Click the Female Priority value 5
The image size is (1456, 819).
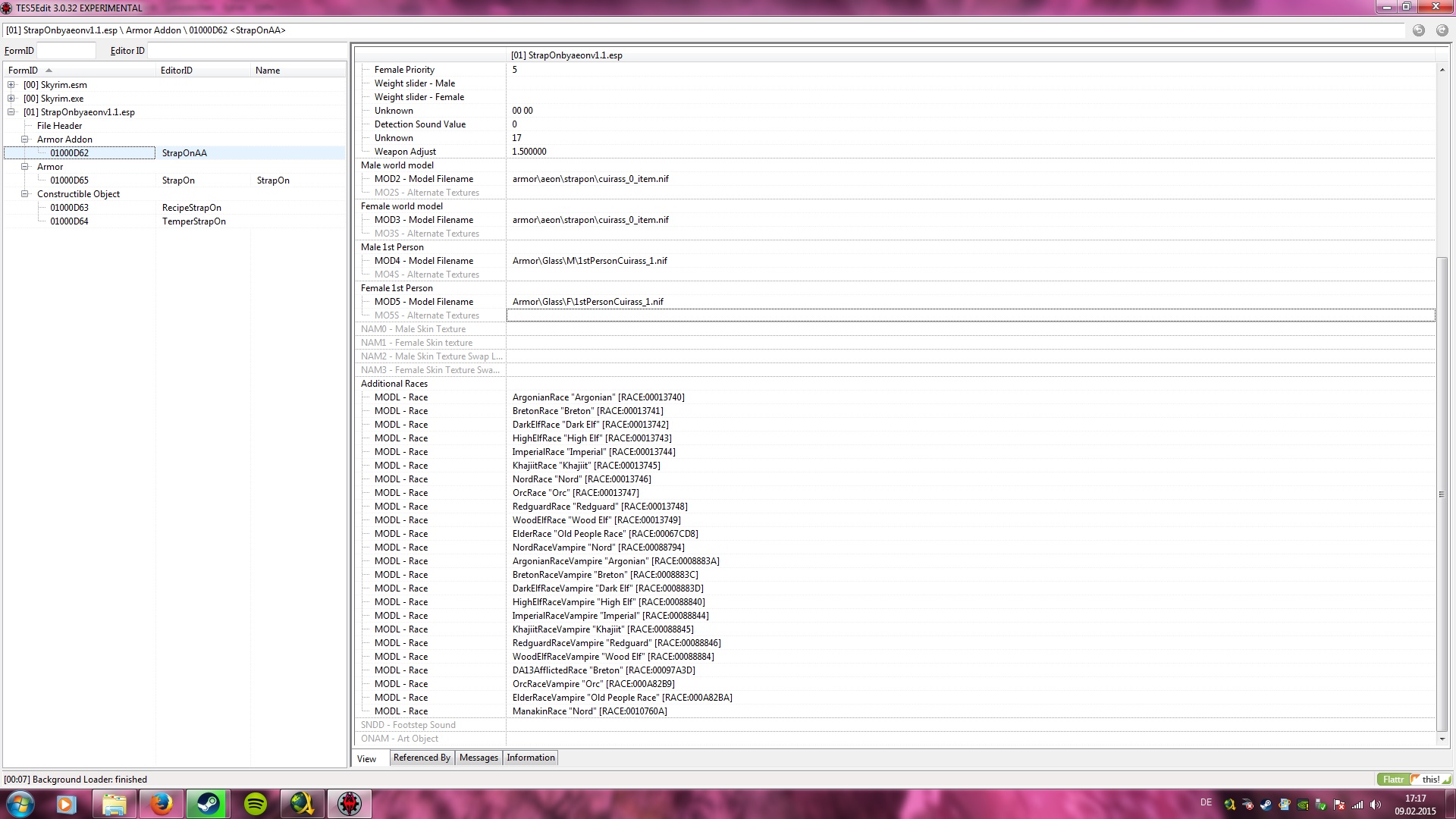coord(515,70)
